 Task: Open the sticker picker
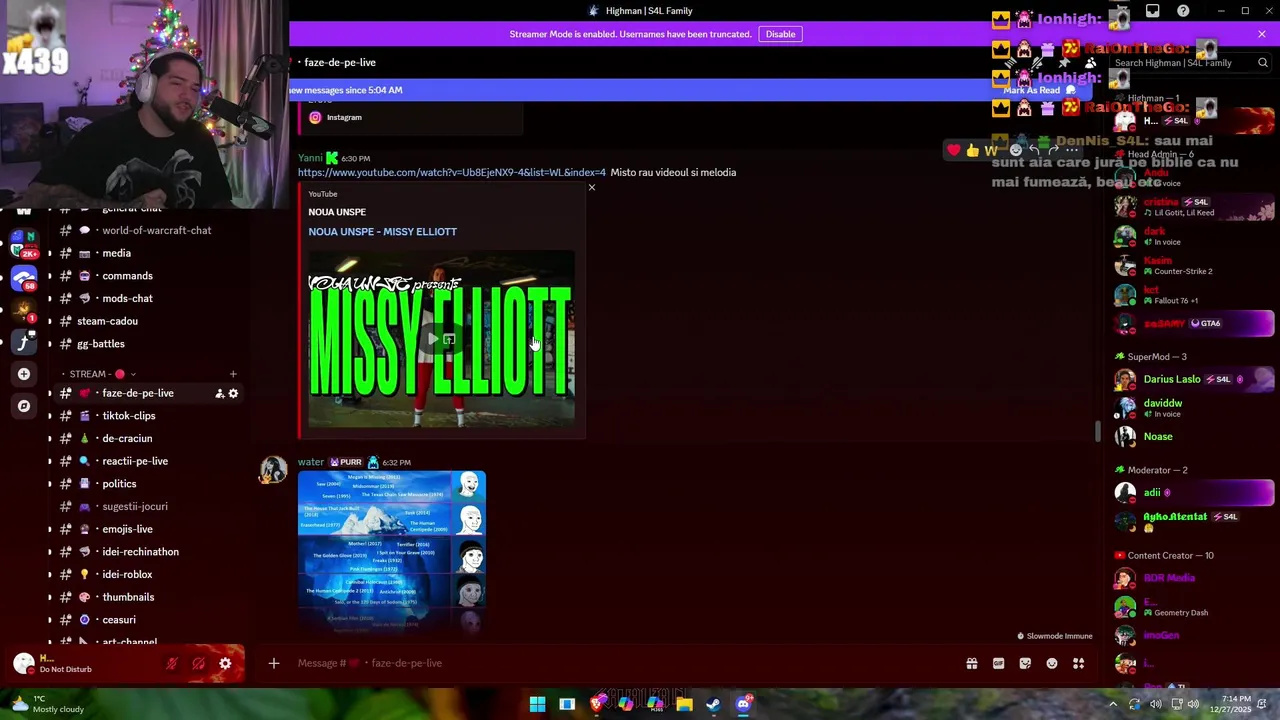click(x=1025, y=663)
